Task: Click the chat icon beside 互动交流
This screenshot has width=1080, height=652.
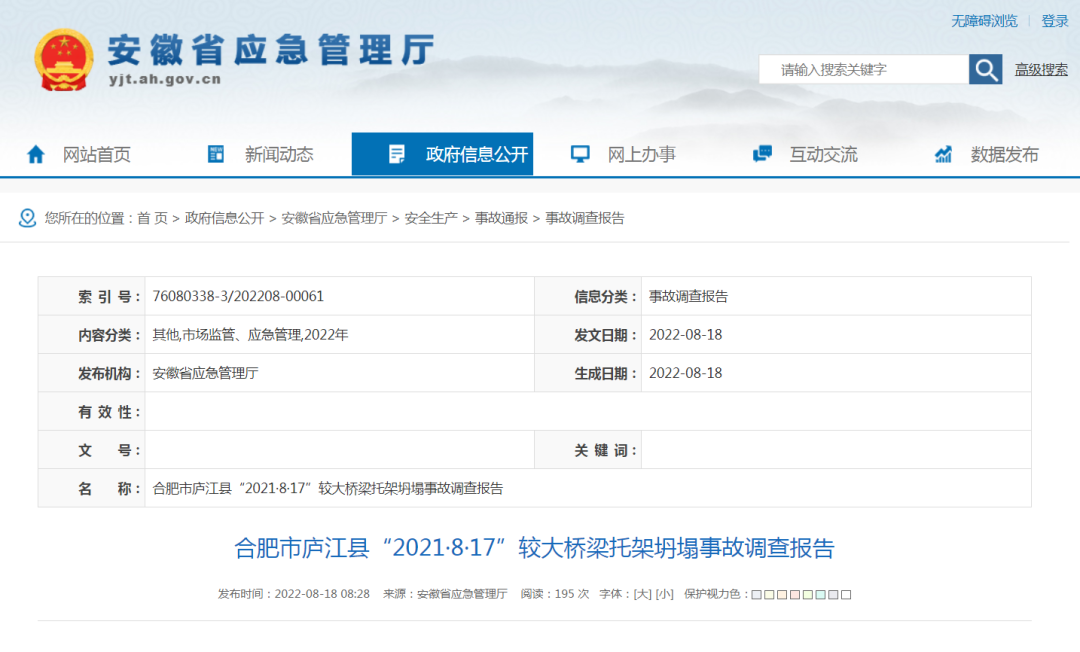Action: tap(762, 154)
